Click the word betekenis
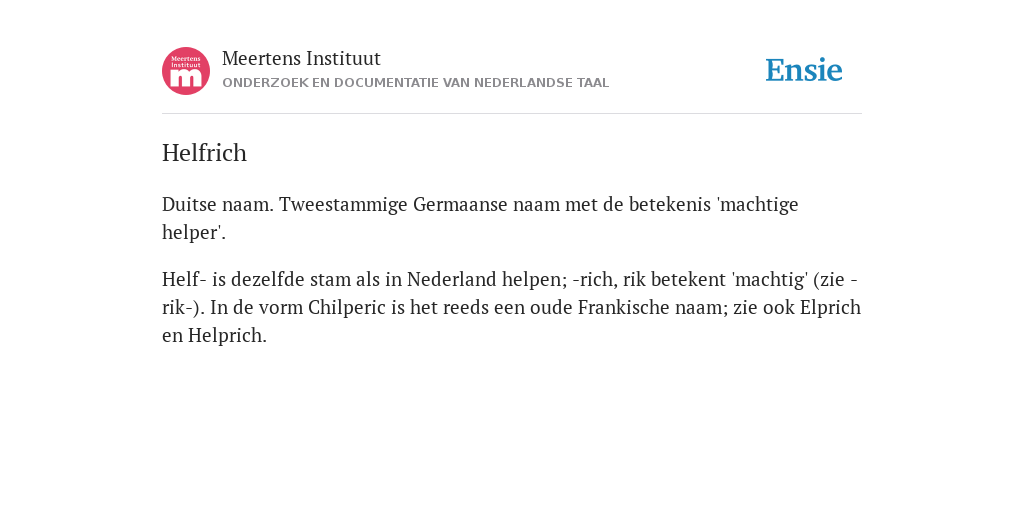 669,204
